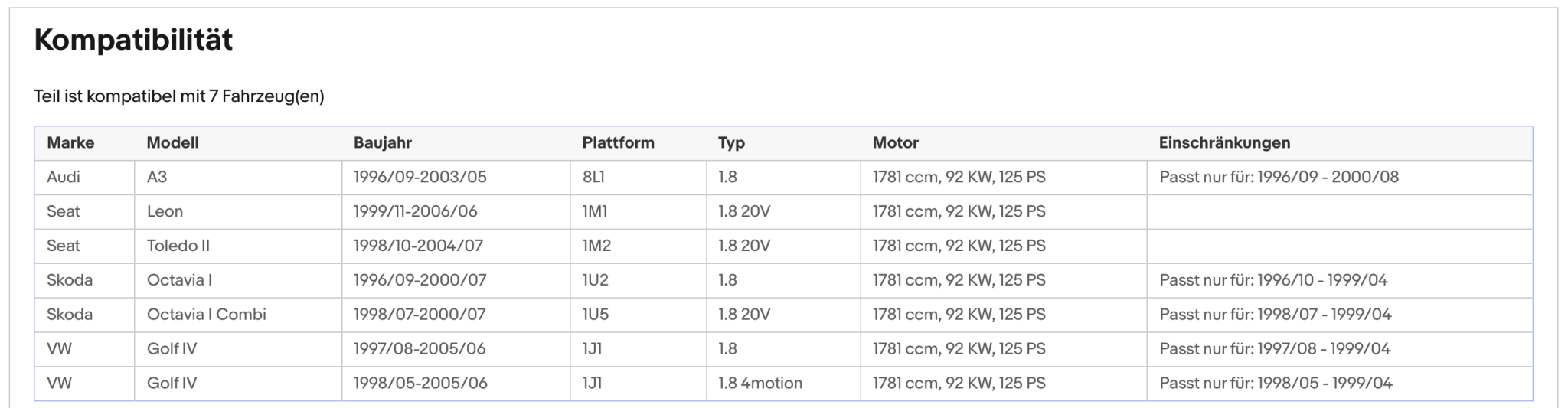Click Baujahr cell 1997/08-2005/06
Image resolution: width=1568 pixels, height=408 pixels.
point(456,350)
